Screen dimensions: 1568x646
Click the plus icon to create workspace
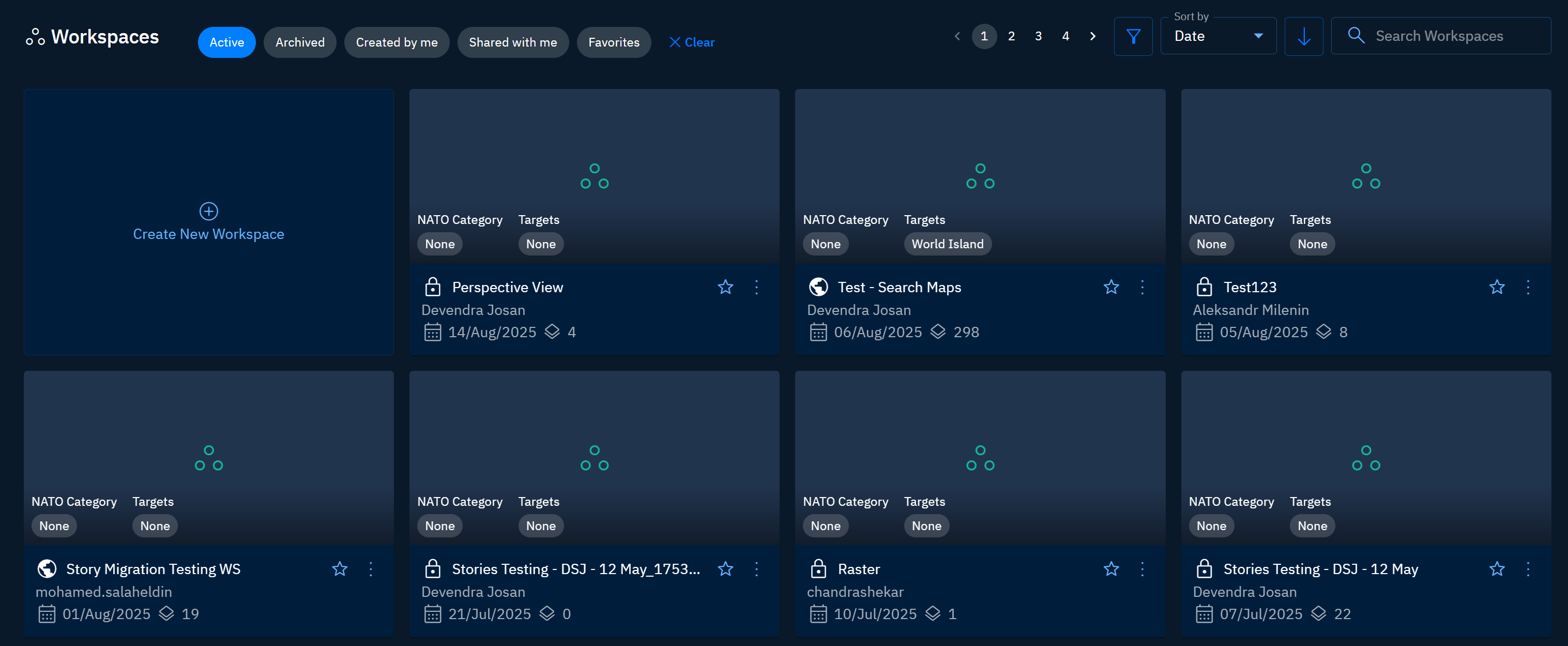tap(209, 211)
